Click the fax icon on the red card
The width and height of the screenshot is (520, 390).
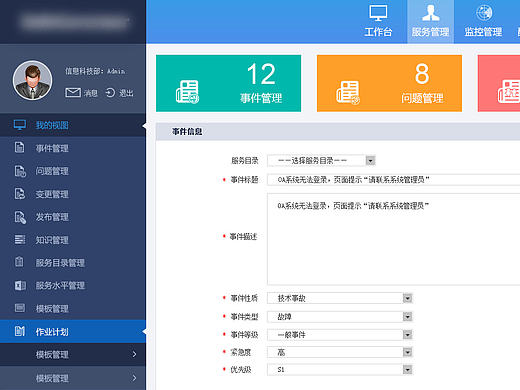tap(509, 91)
